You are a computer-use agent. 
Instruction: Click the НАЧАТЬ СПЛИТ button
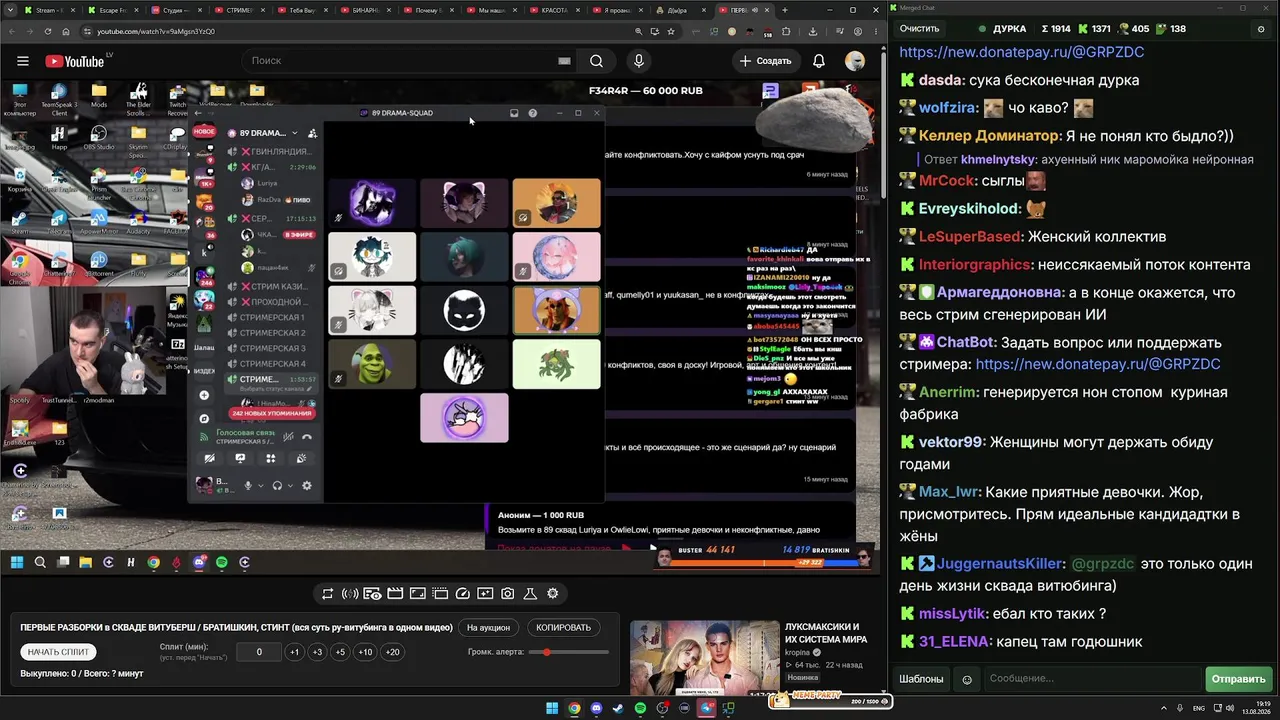58,652
